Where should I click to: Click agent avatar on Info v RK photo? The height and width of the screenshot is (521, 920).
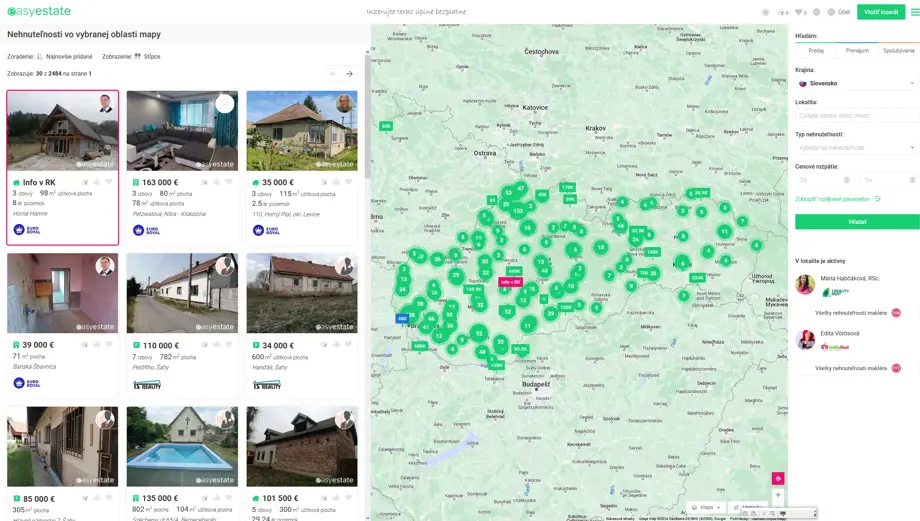[x=106, y=104]
